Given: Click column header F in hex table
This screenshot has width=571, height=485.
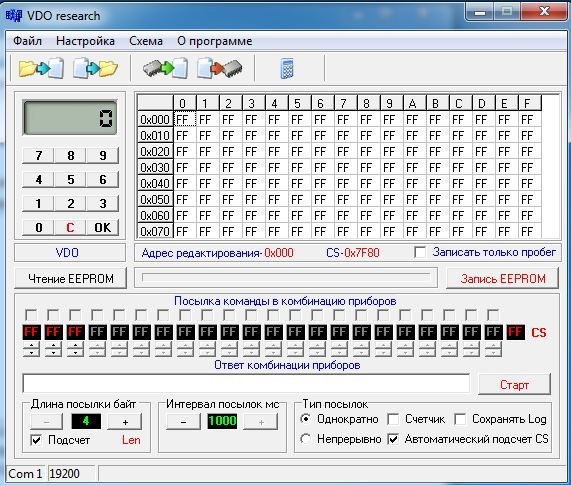Looking at the screenshot, I should point(530,103).
